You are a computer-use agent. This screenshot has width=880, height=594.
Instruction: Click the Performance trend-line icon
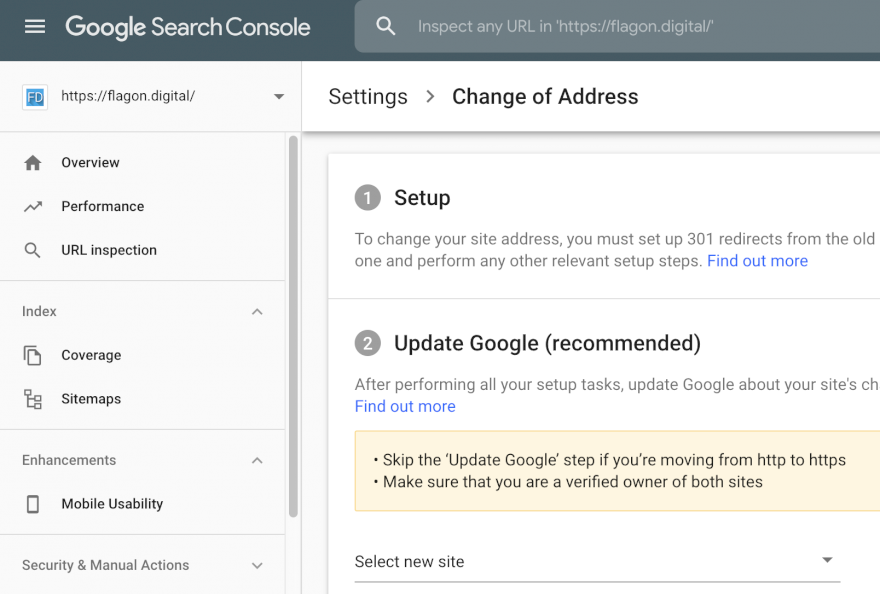[x=33, y=207]
